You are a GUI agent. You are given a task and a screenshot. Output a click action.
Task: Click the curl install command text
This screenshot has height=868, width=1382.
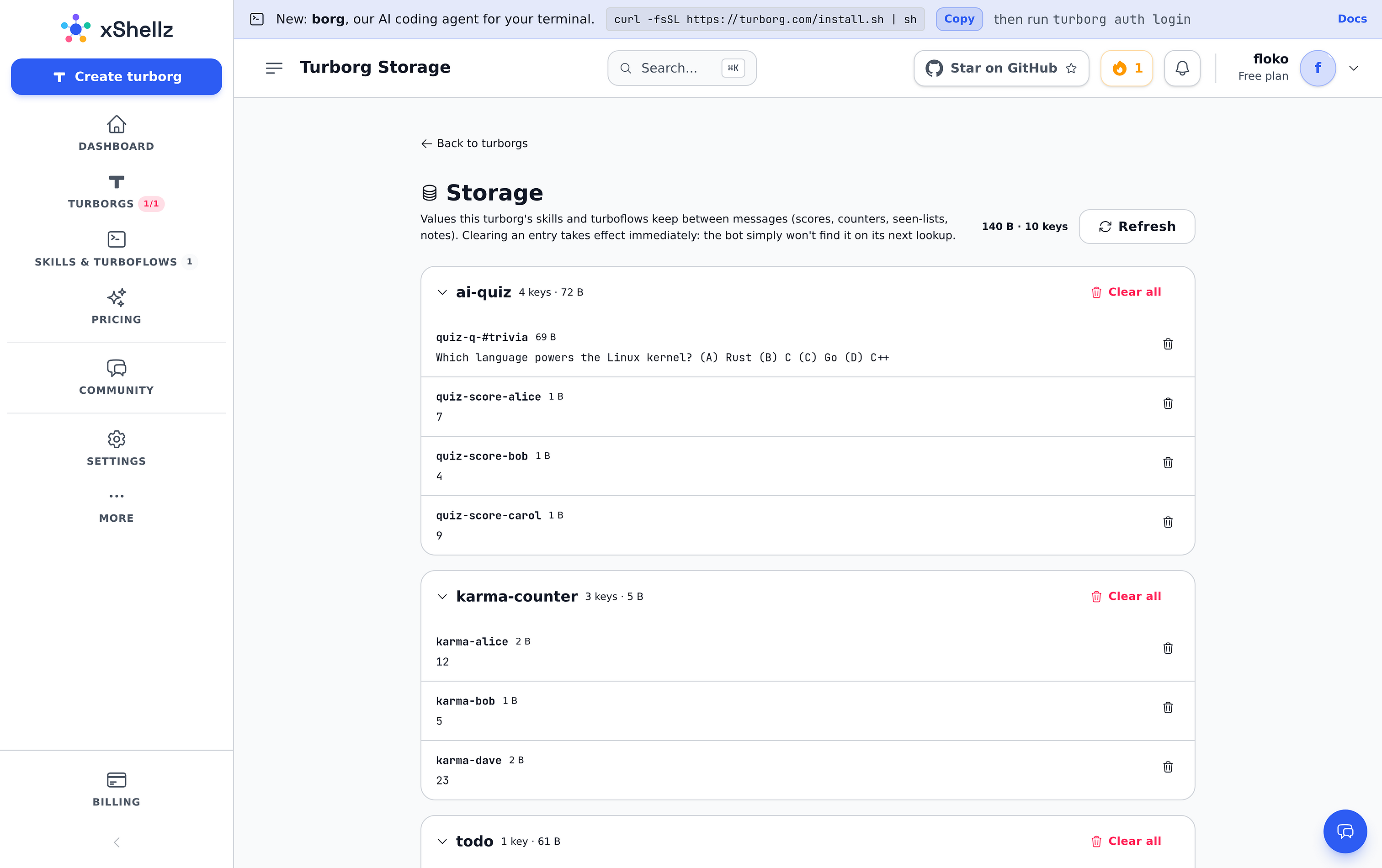pyautogui.click(x=765, y=19)
